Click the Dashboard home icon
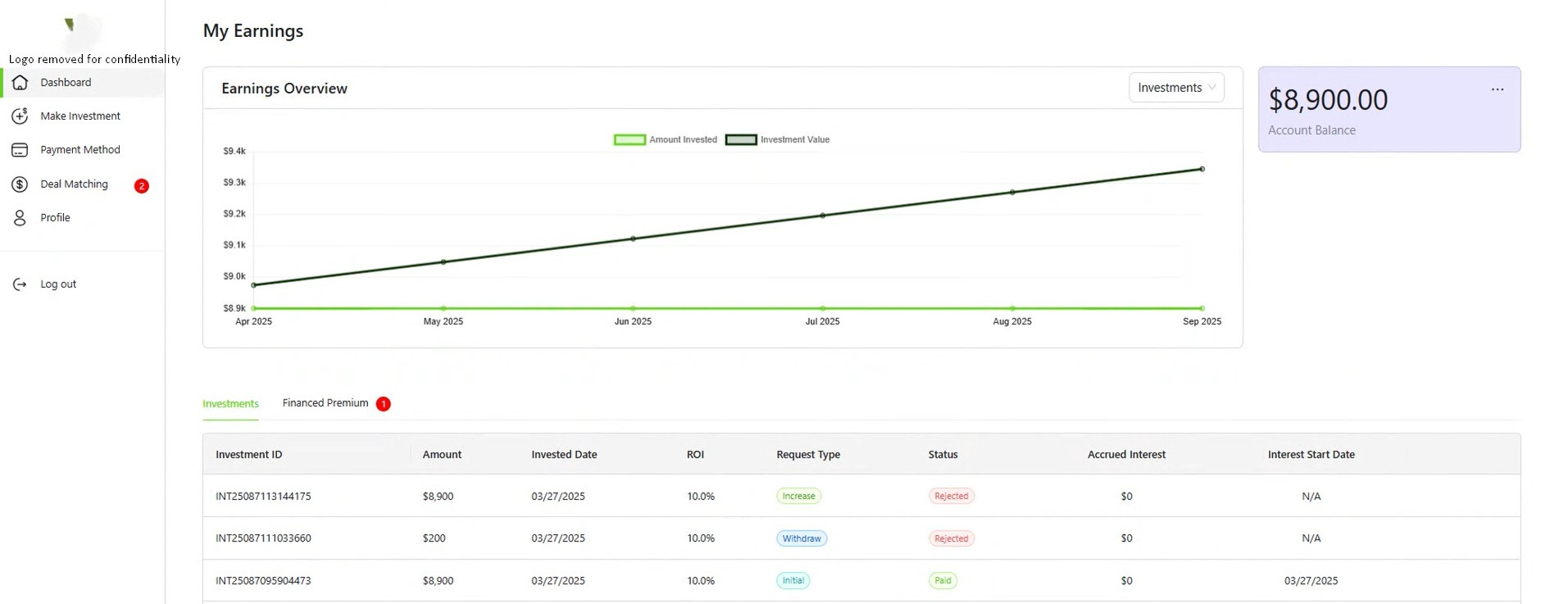This screenshot has height=604, width=1568. pyautogui.click(x=20, y=83)
